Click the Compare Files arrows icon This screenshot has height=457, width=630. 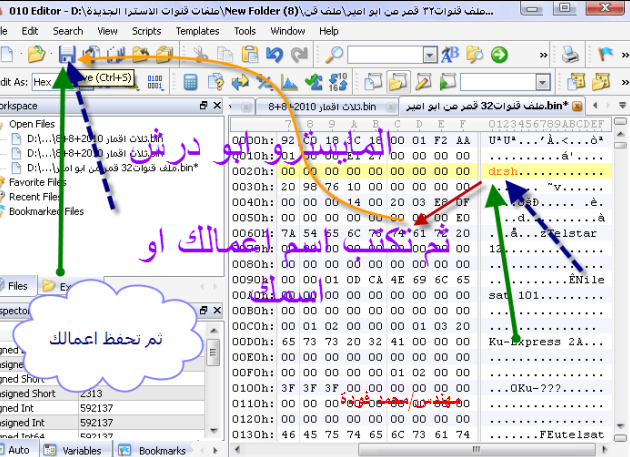[x=240, y=82]
